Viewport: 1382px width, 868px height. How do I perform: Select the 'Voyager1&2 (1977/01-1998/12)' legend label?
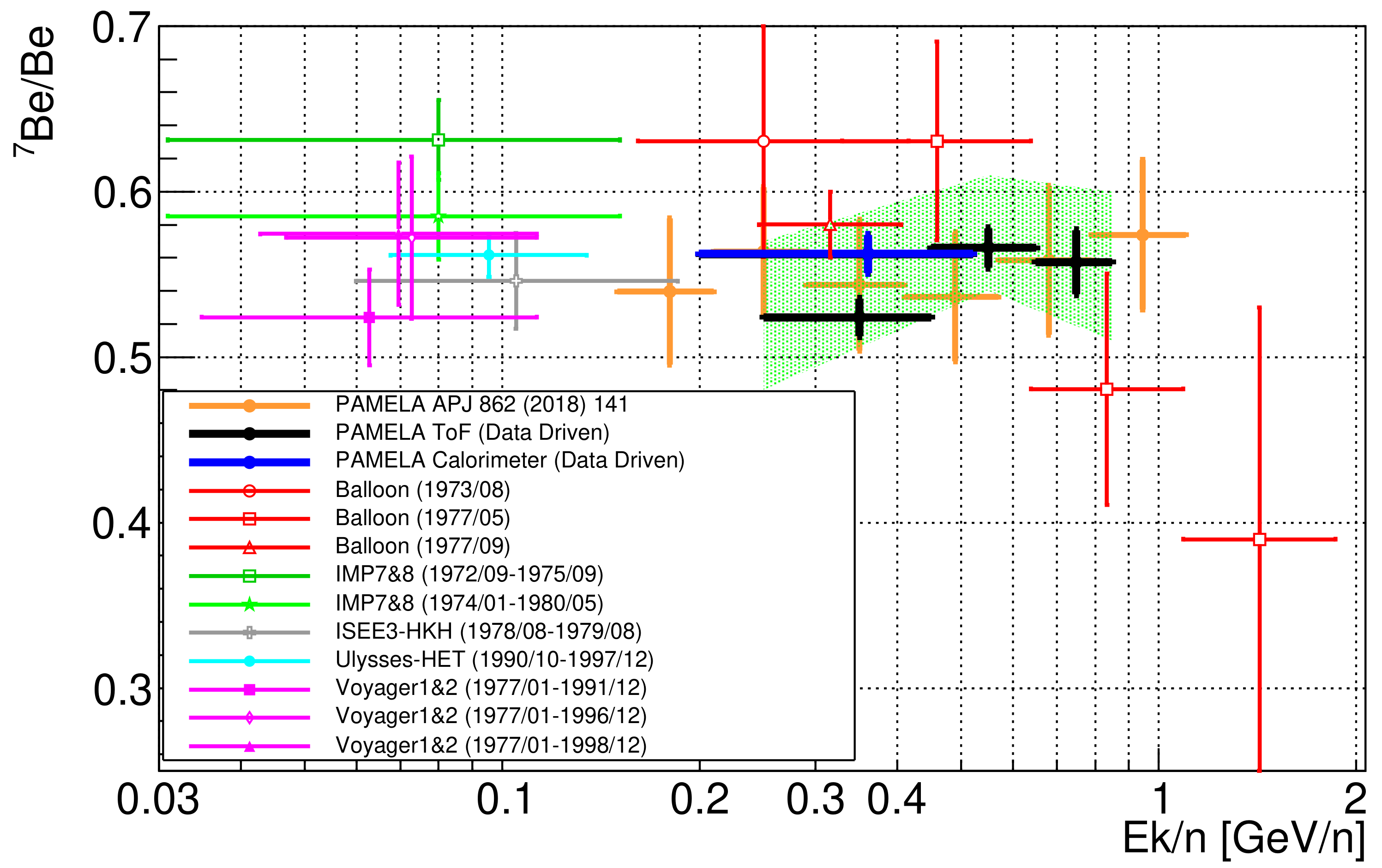(x=491, y=745)
